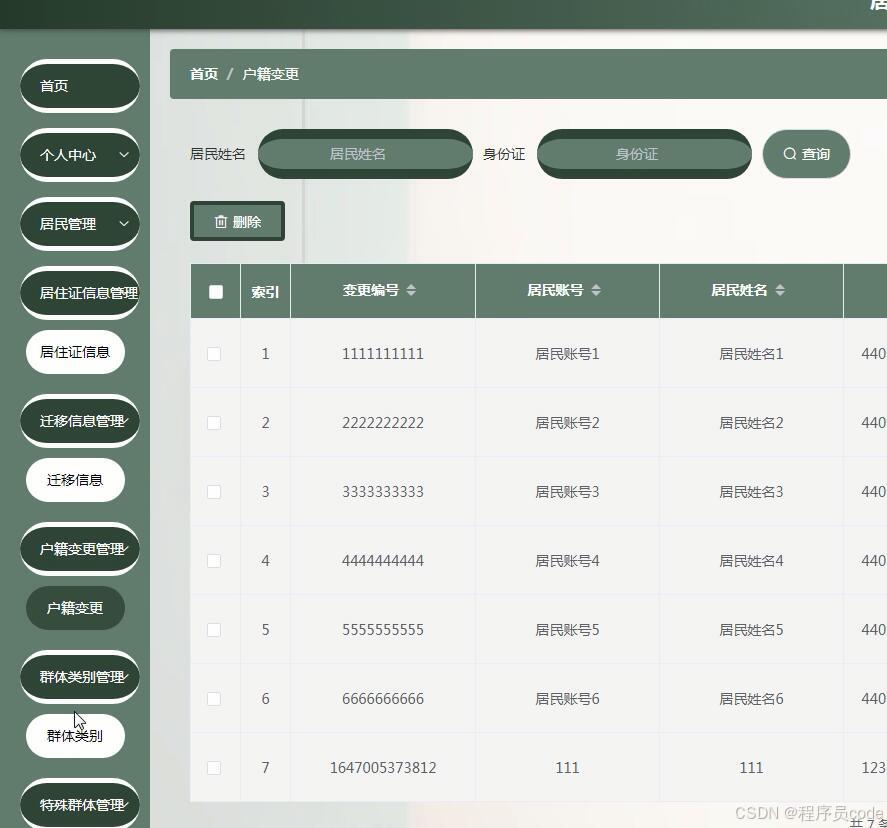Viewport: 887px width, 828px height.
Task: Click the 身份证 field label text
Action: (x=504, y=154)
